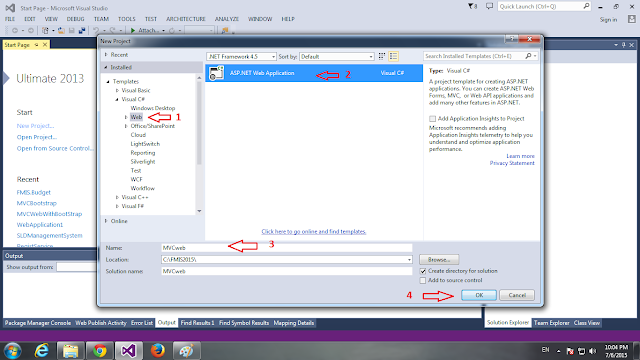Open the feedback icon in title bar

489,6
